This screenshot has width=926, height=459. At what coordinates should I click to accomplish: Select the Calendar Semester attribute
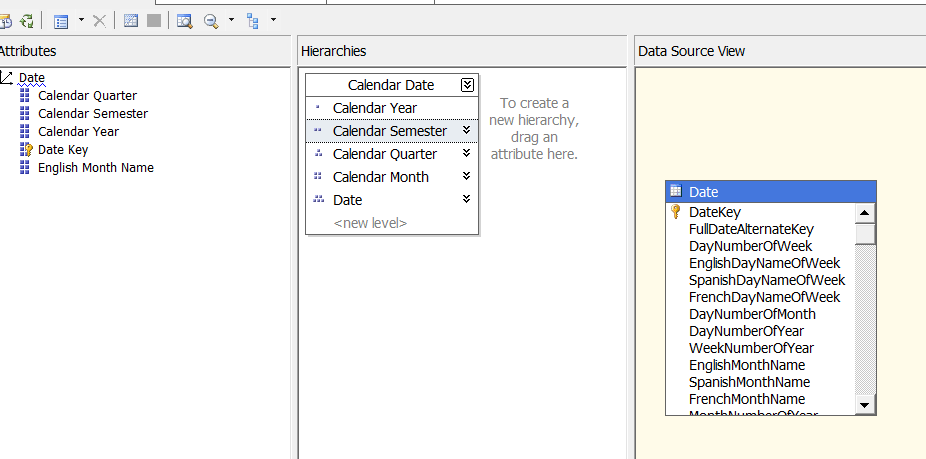pyautogui.click(x=93, y=113)
